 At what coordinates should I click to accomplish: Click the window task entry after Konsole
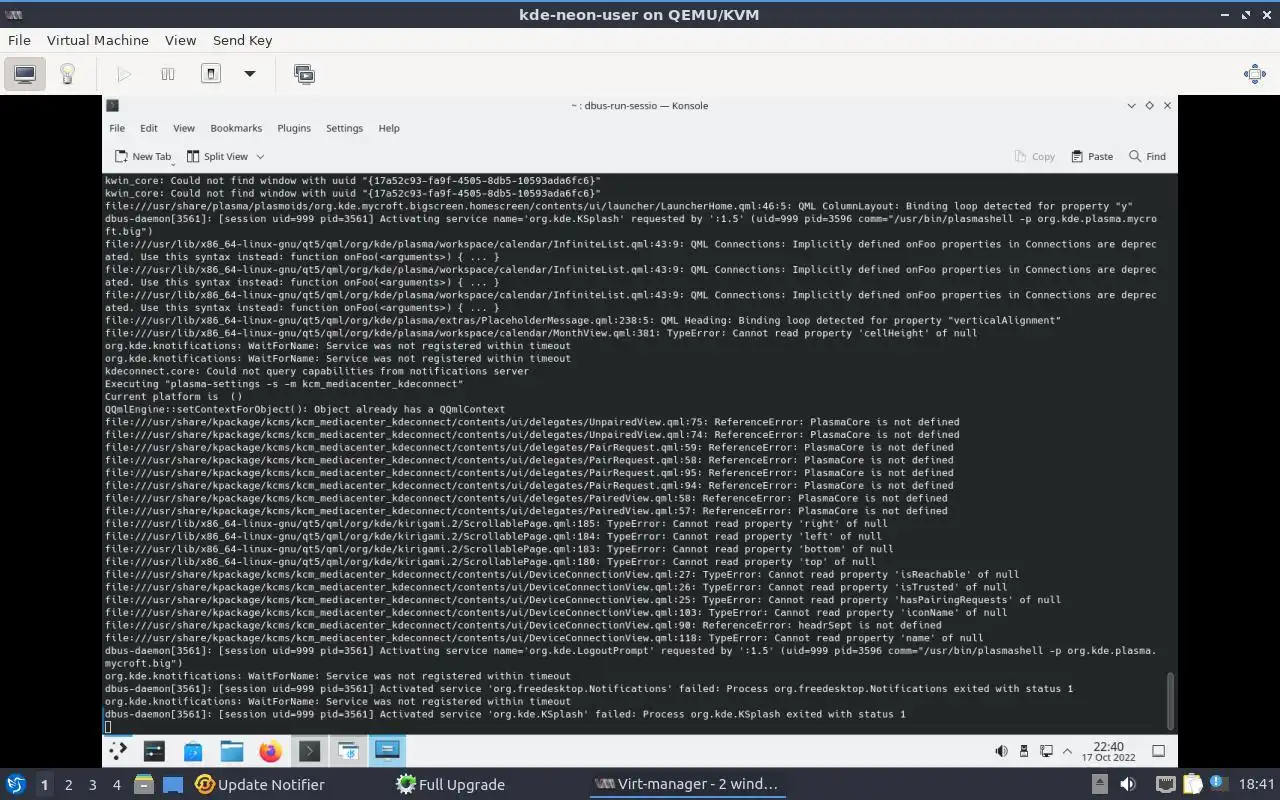tap(348, 751)
